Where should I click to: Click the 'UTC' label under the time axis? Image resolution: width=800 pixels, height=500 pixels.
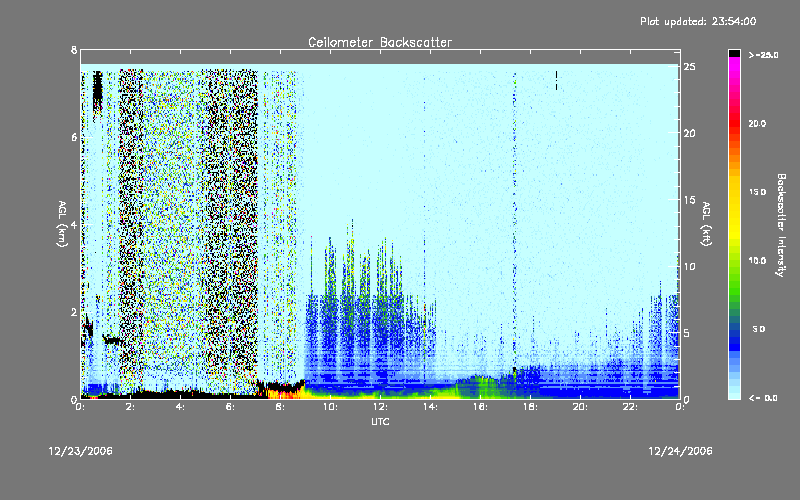(x=380, y=421)
